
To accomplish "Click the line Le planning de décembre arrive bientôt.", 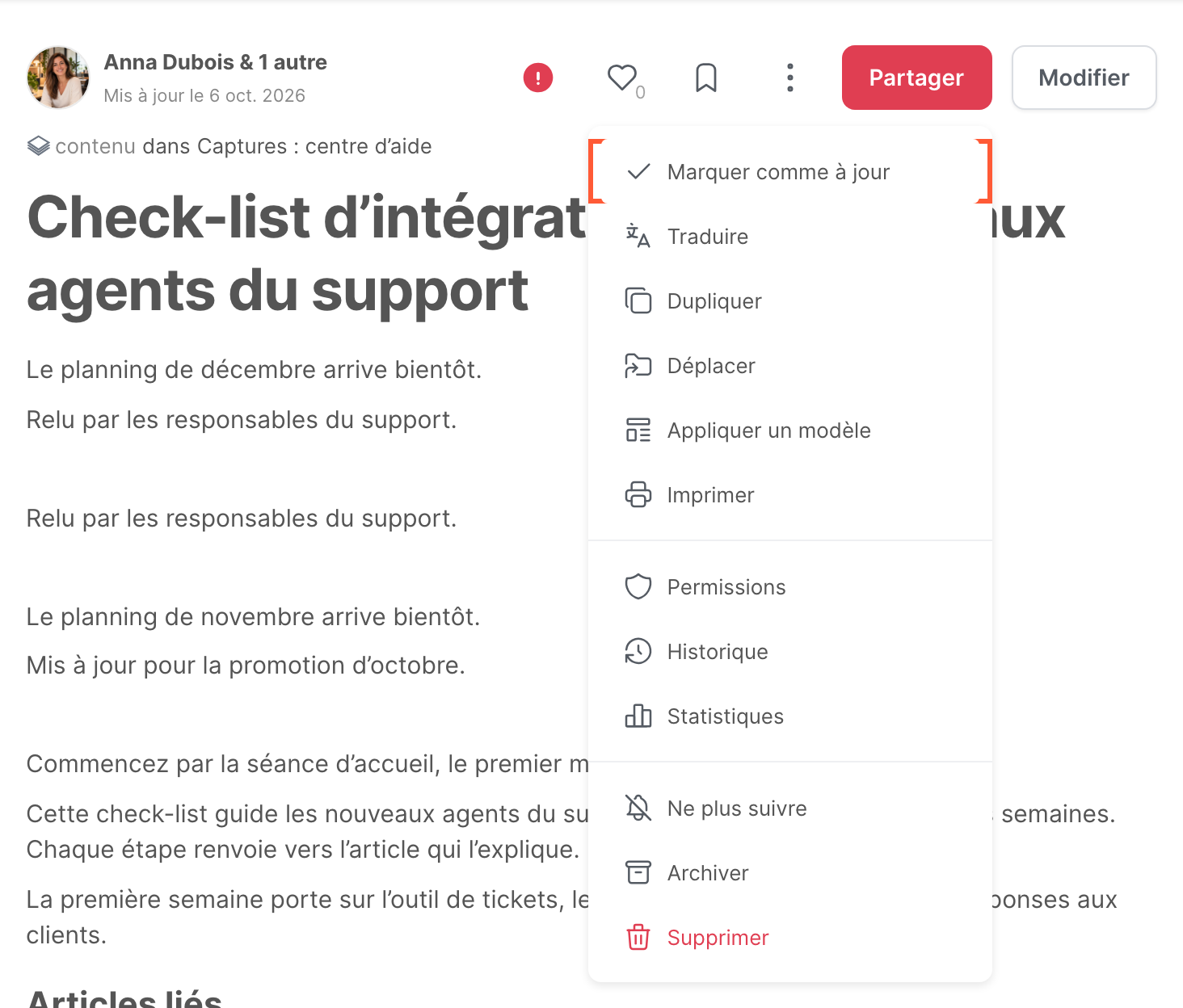I will click(x=254, y=370).
